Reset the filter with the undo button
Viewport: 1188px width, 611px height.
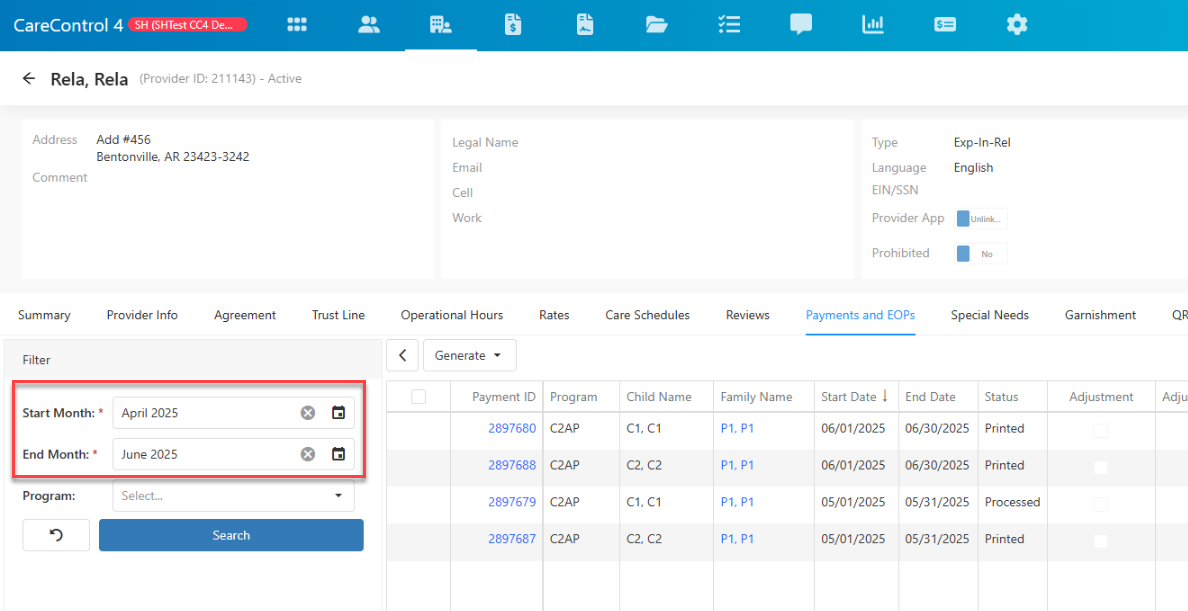[56, 535]
